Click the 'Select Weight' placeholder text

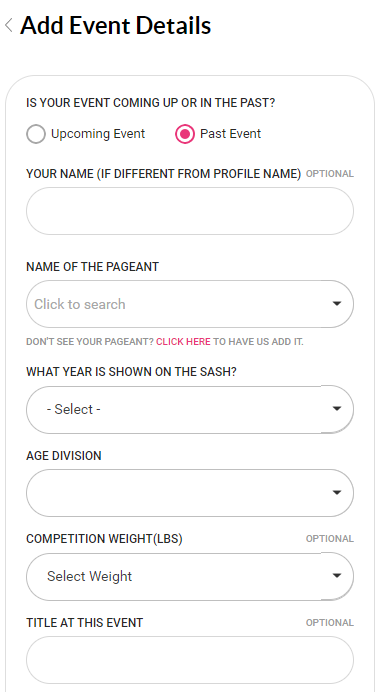click(90, 576)
